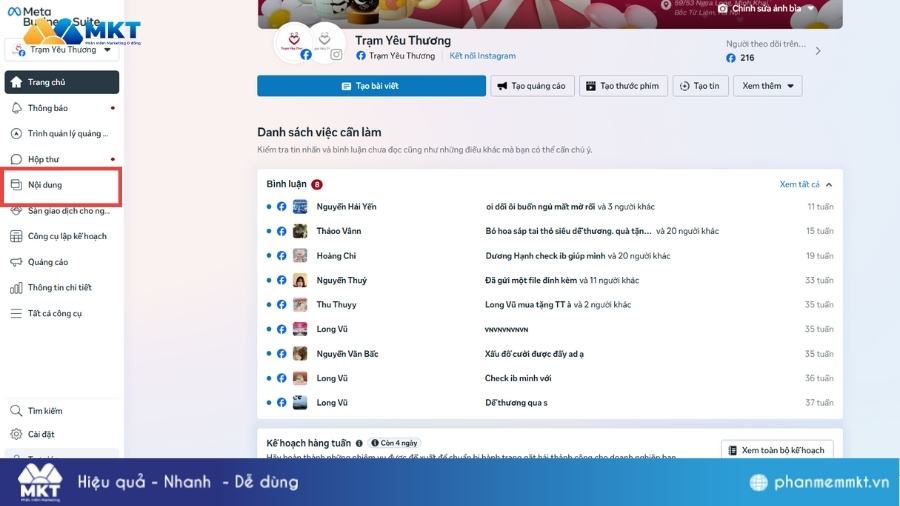Click the Quảng cáo megaphone icon in sidebar

[16, 262]
